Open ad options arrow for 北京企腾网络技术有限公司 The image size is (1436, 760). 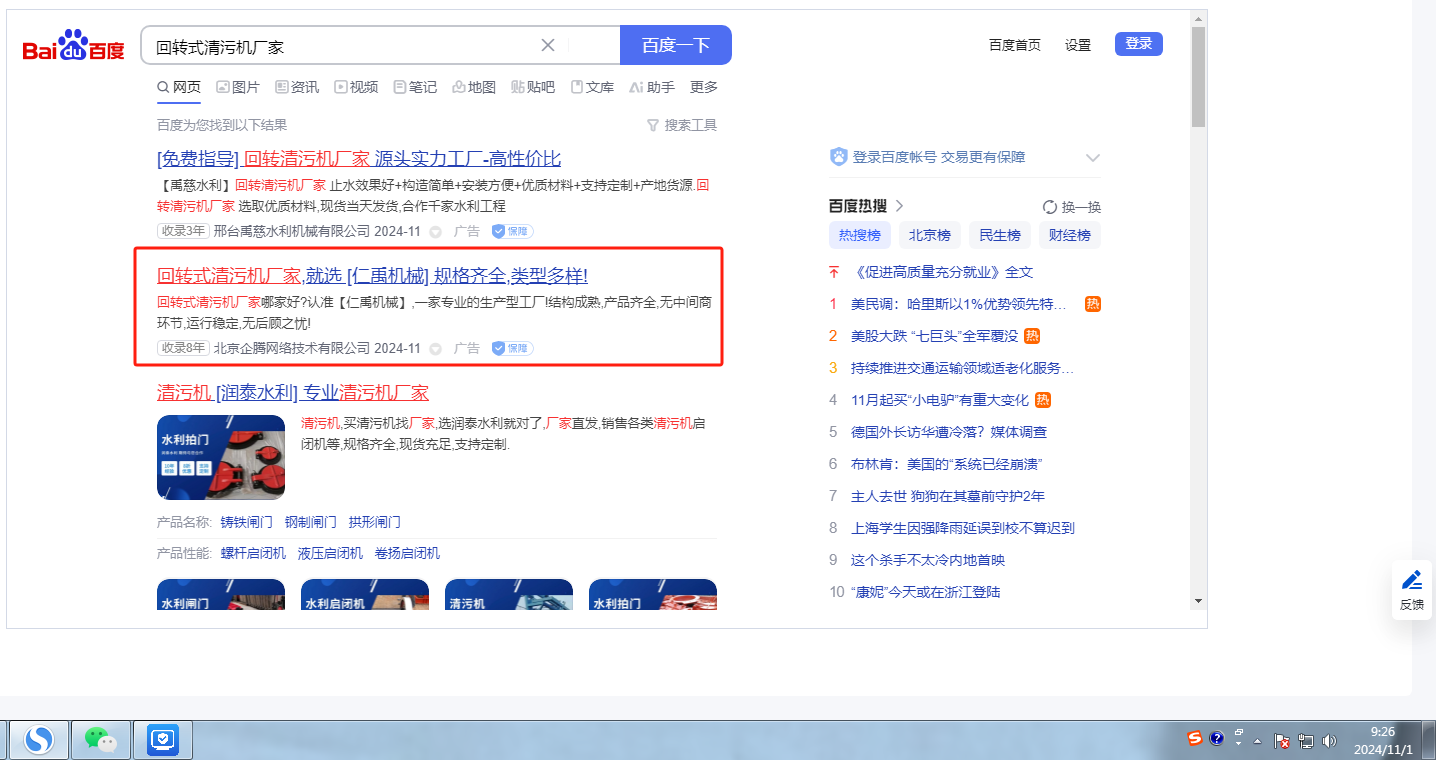pos(435,349)
